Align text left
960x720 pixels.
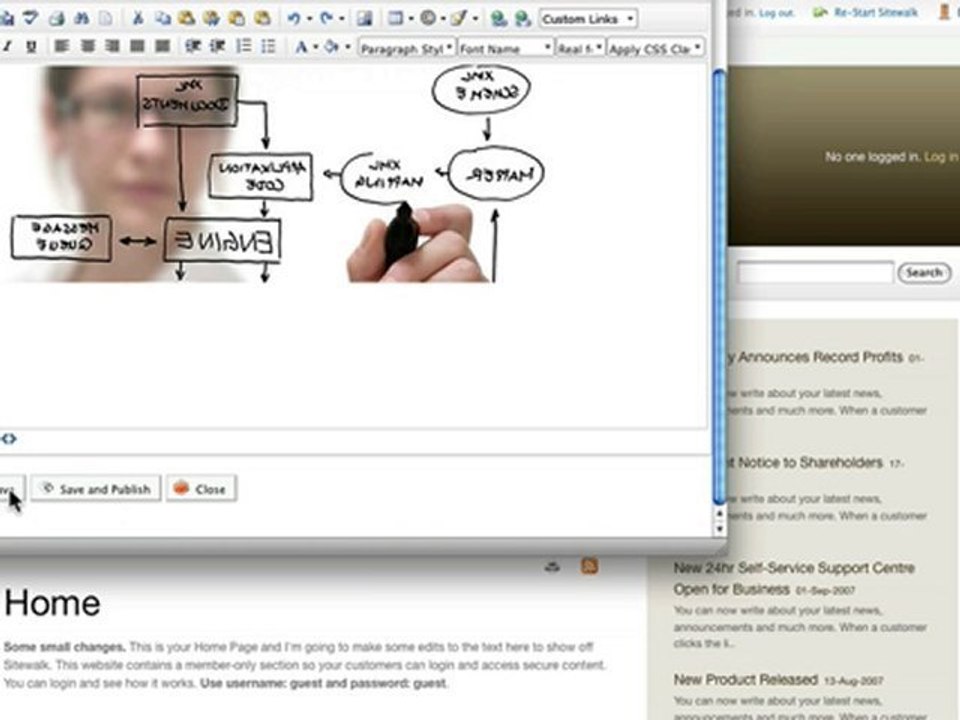(x=62, y=46)
